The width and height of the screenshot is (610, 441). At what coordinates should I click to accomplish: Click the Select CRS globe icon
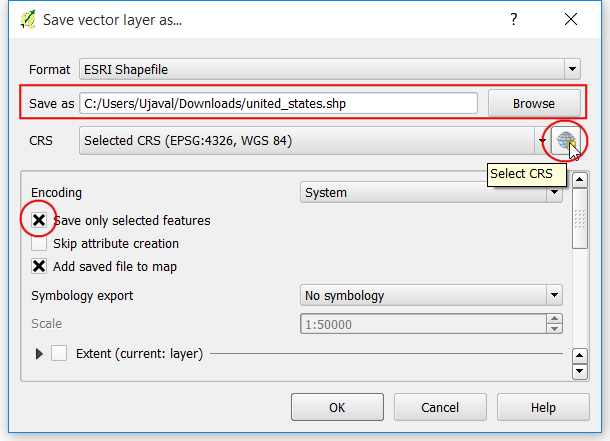point(566,141)
